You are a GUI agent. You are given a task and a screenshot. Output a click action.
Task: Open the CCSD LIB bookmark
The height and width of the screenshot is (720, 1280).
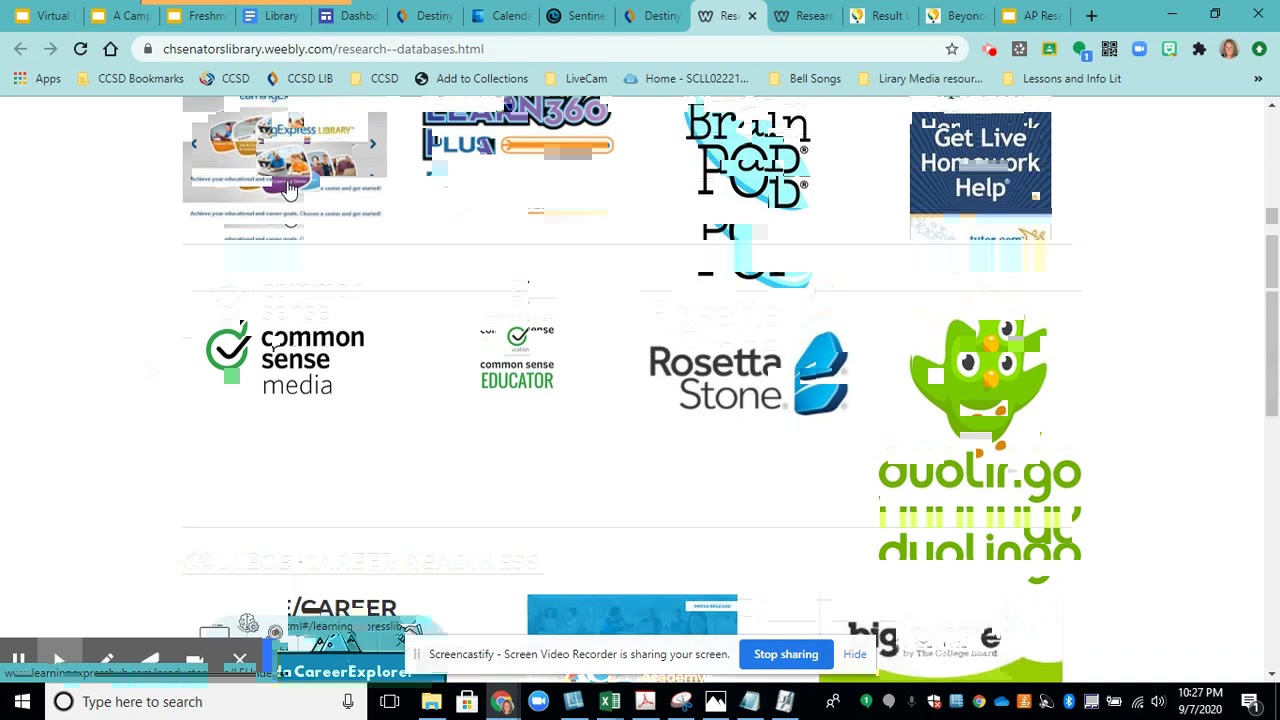(x=299, y=78)
